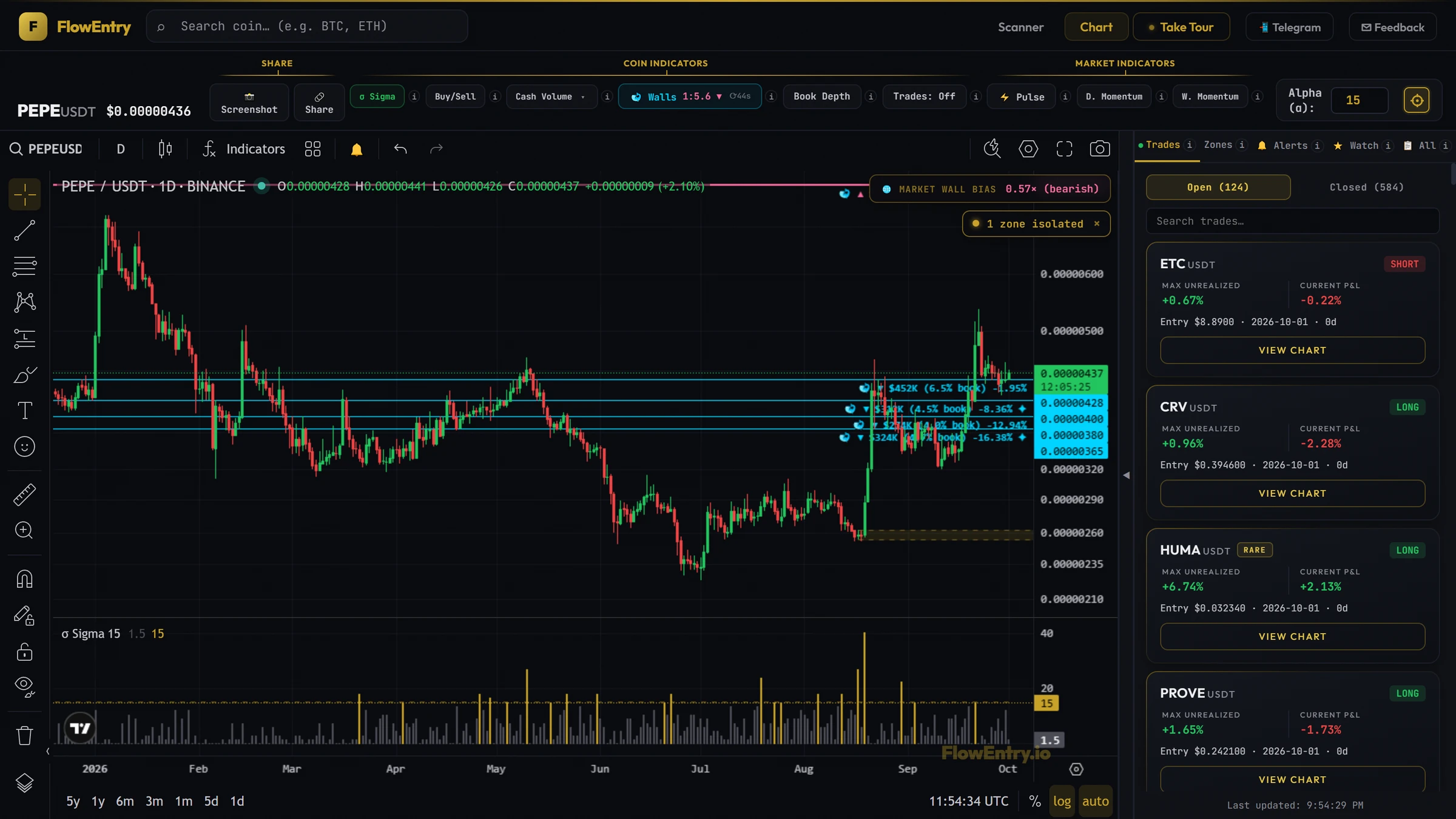This screenshot has width=1456, height=819.
Task: Toggle hide all drawings eye icon
Action: pos(24,687)
